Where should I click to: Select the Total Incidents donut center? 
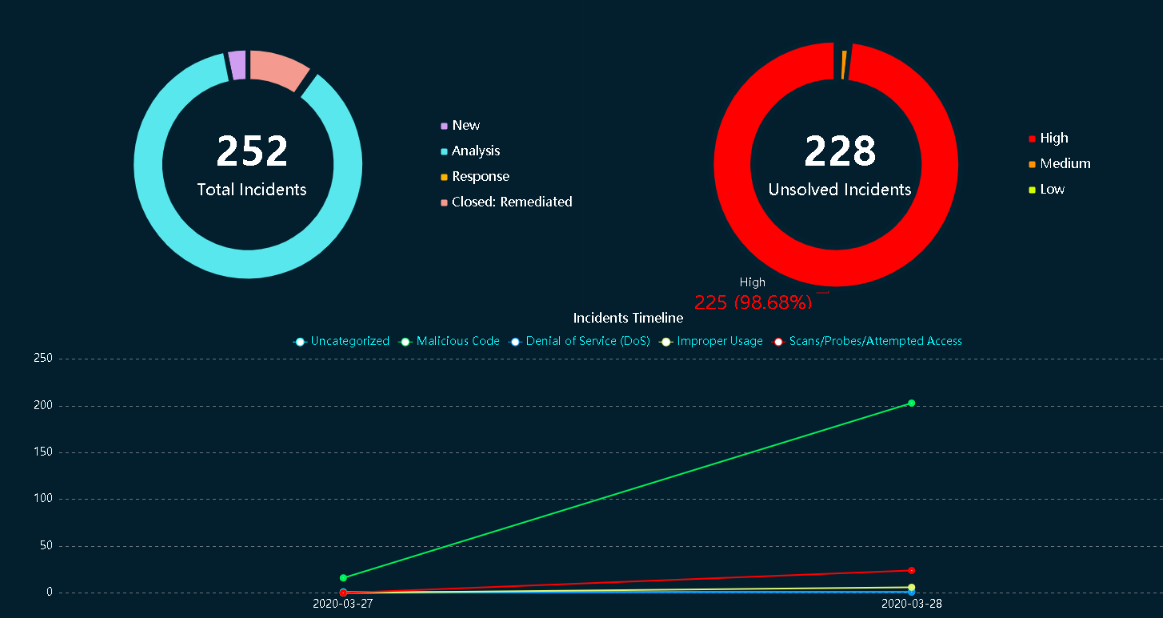click(251, 165)
